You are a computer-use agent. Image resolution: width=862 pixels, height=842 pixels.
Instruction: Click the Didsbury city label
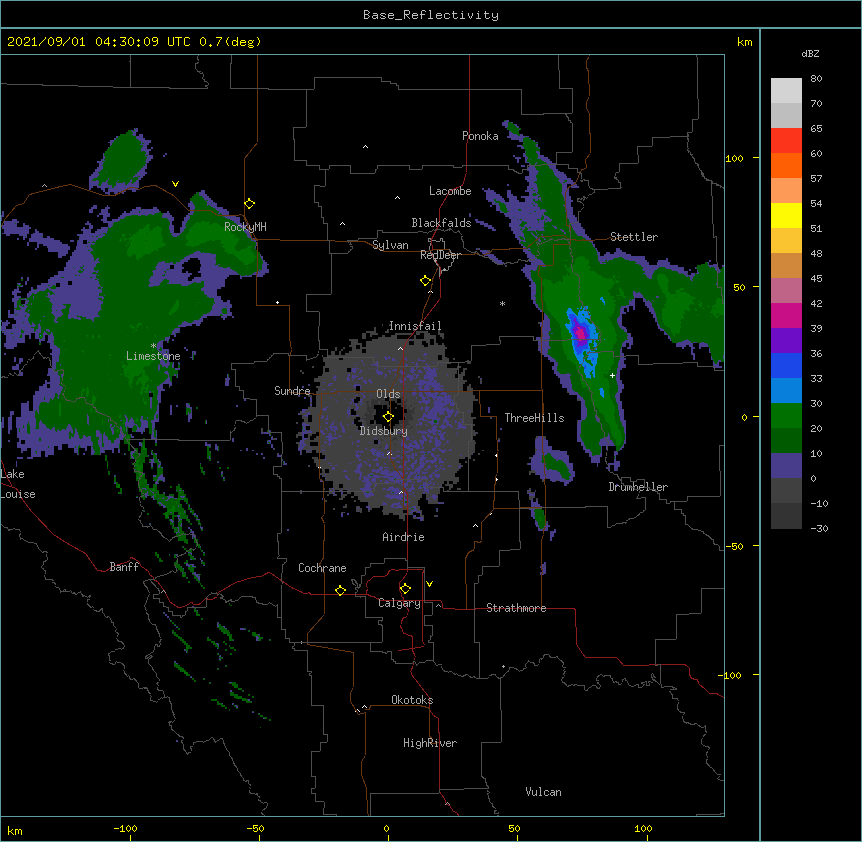tap(384, 431)
